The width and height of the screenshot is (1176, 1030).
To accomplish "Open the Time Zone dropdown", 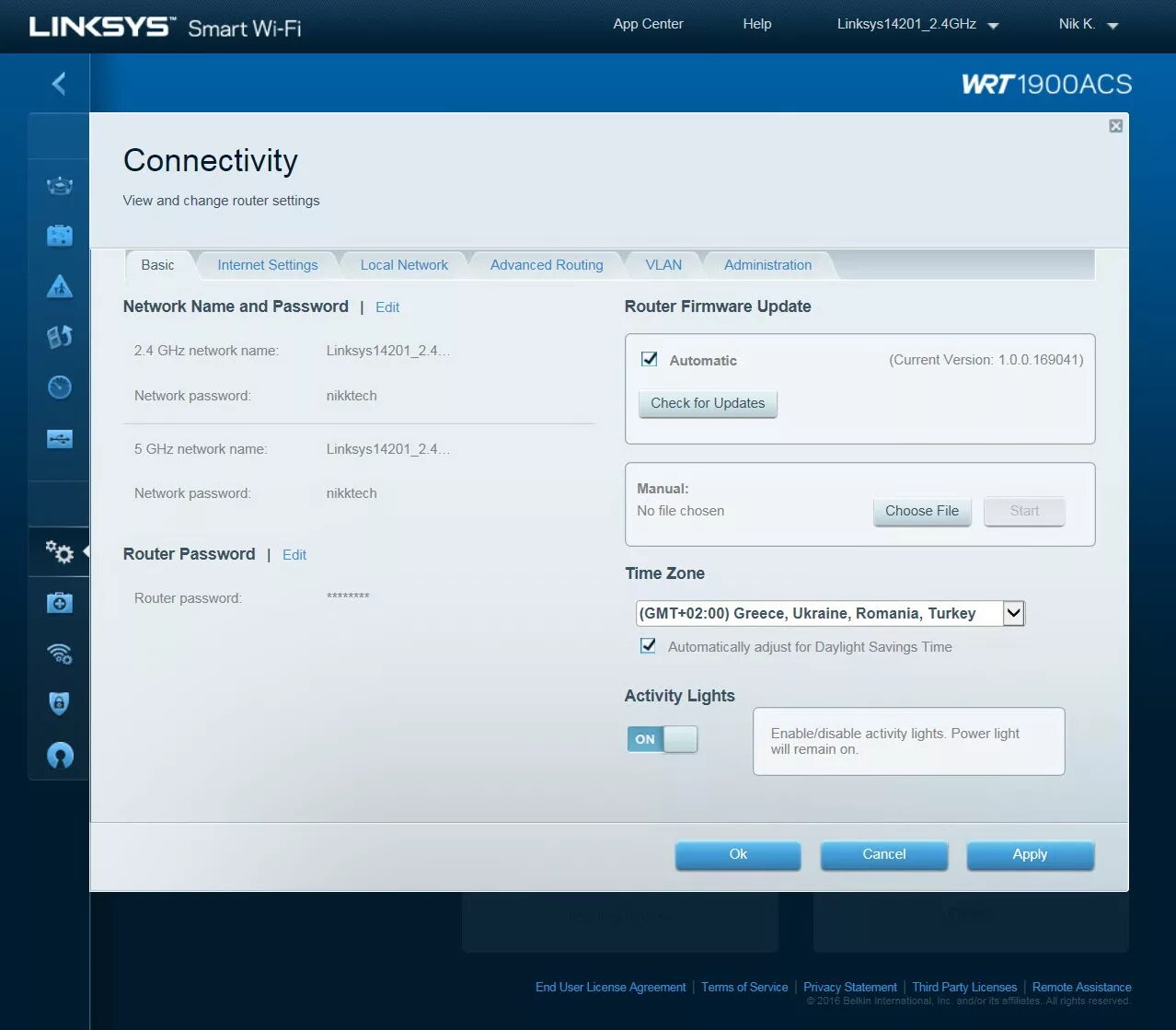I will click(830, 613).
